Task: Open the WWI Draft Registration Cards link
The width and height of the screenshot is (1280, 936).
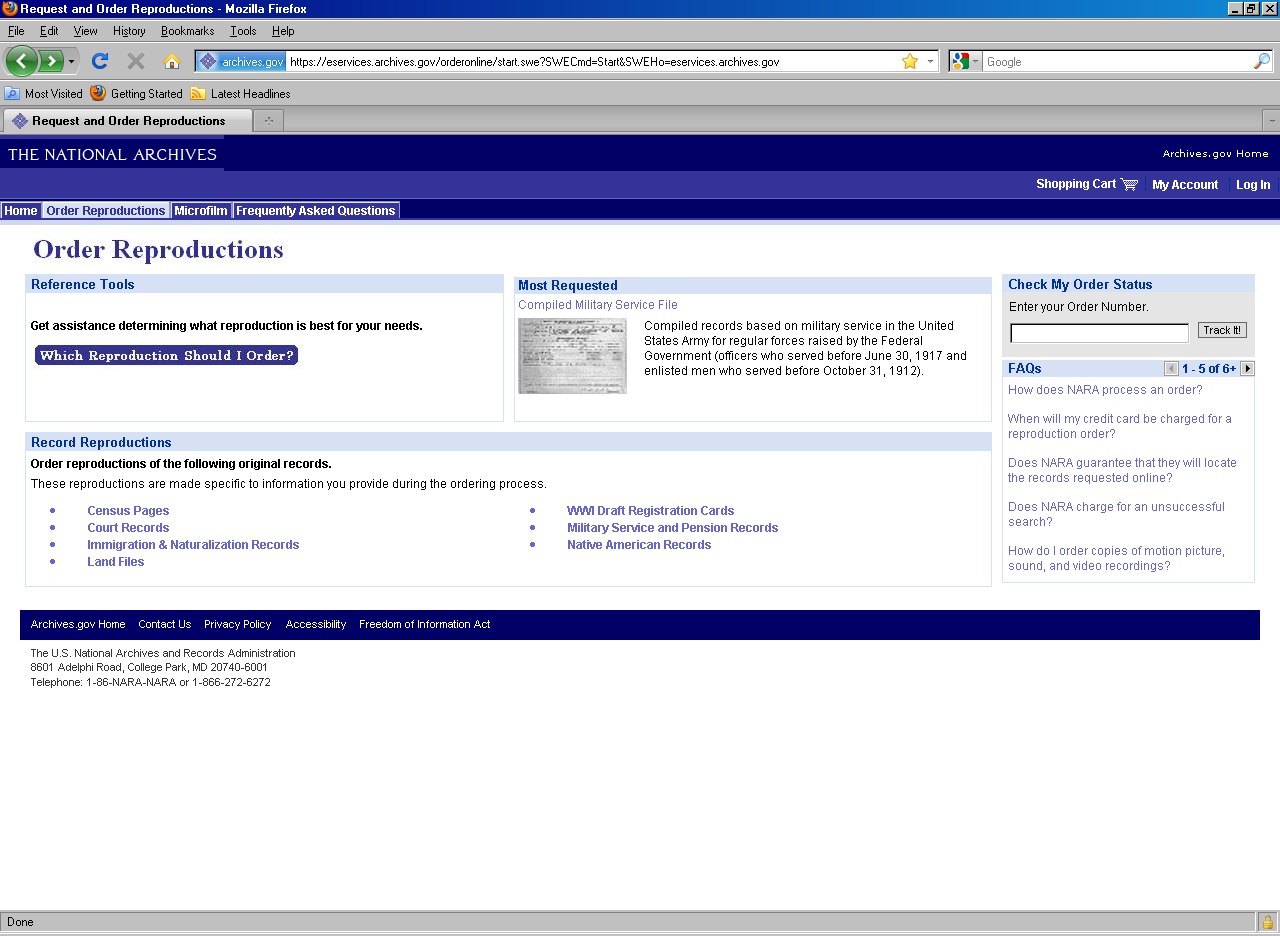Action: click(x=650, y=511)
